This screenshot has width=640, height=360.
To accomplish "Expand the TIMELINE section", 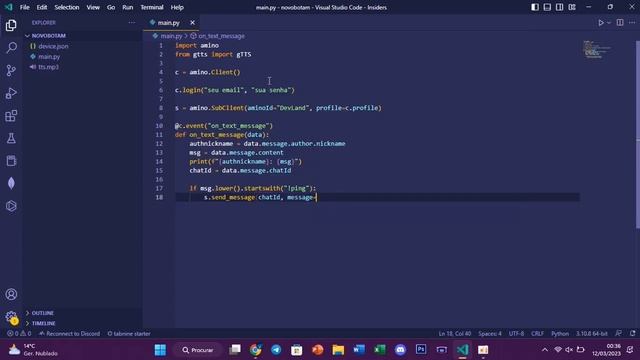I will coord(43,323).
